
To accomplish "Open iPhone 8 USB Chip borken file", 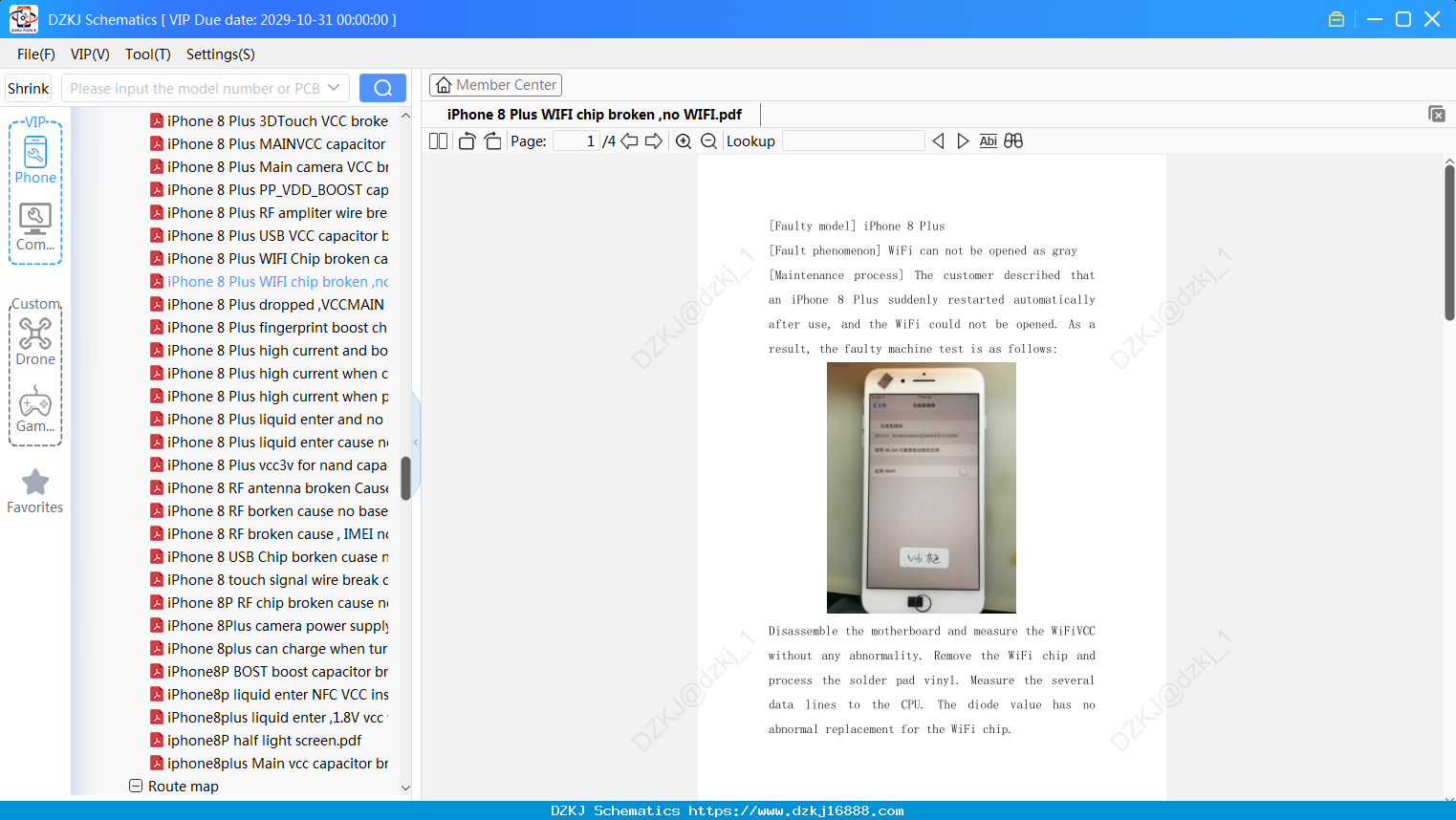I will coord(270,556).
